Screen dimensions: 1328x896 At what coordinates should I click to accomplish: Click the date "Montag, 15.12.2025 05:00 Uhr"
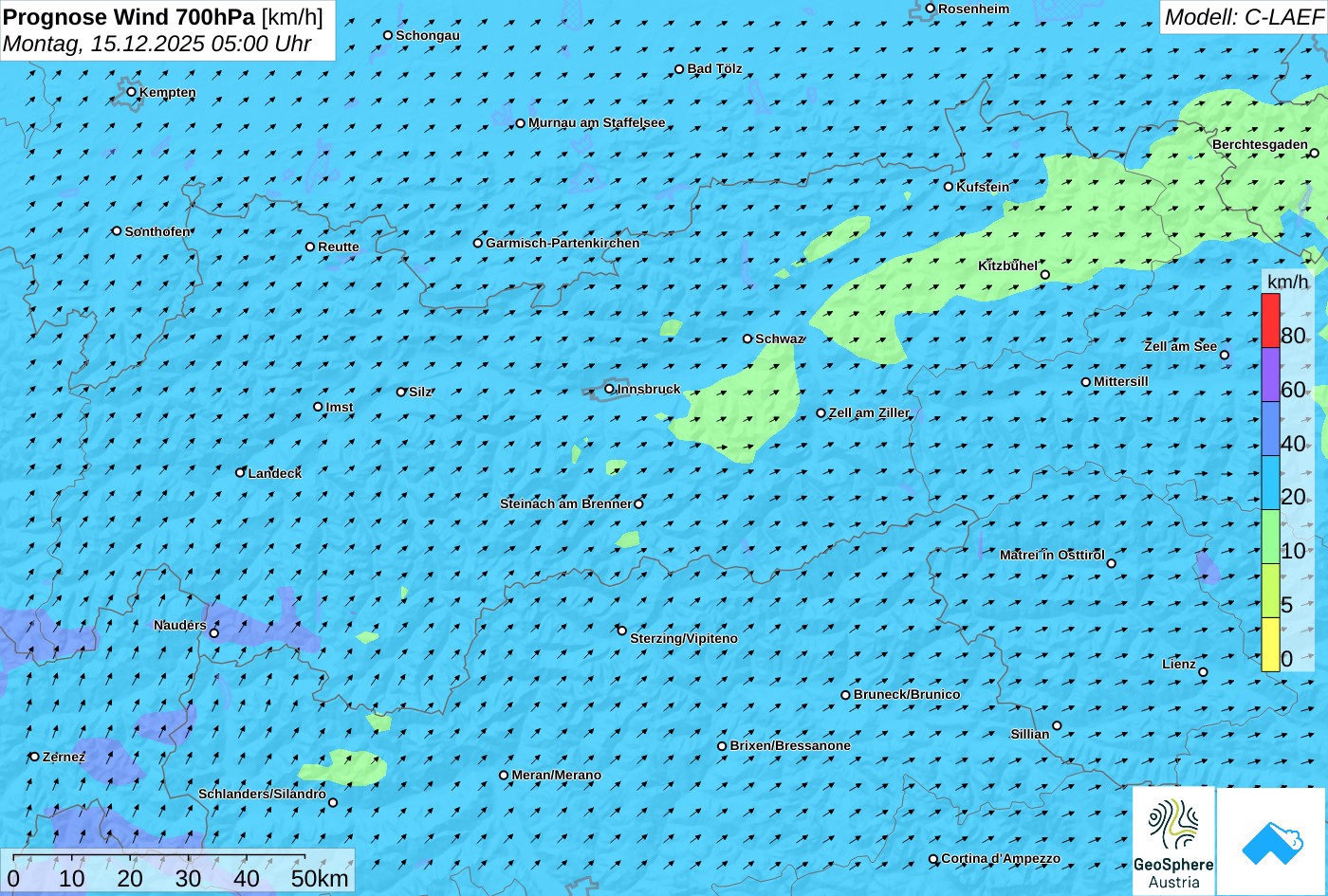[157, 44]
